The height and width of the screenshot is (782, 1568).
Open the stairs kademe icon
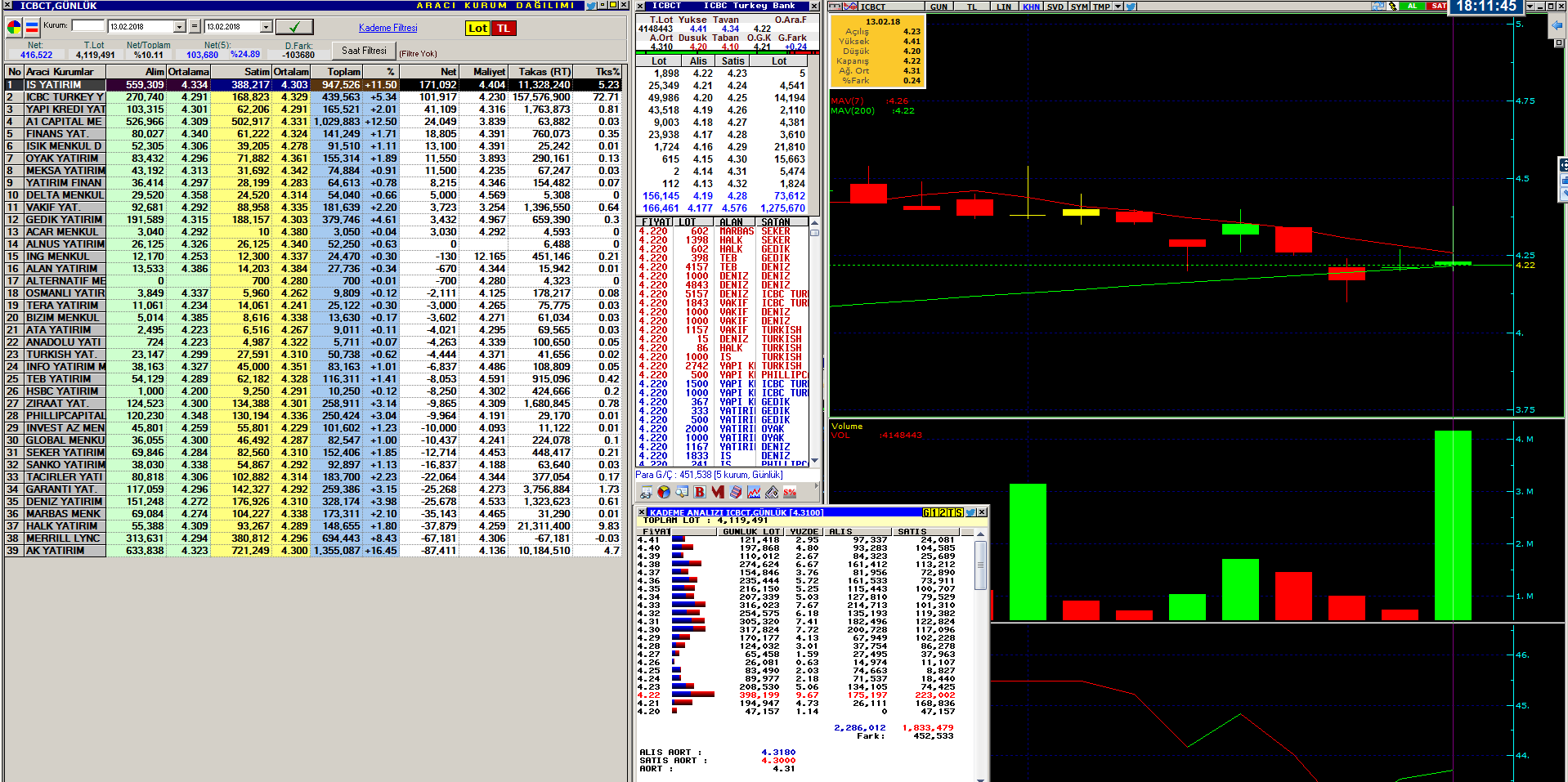tap(736, 492)
